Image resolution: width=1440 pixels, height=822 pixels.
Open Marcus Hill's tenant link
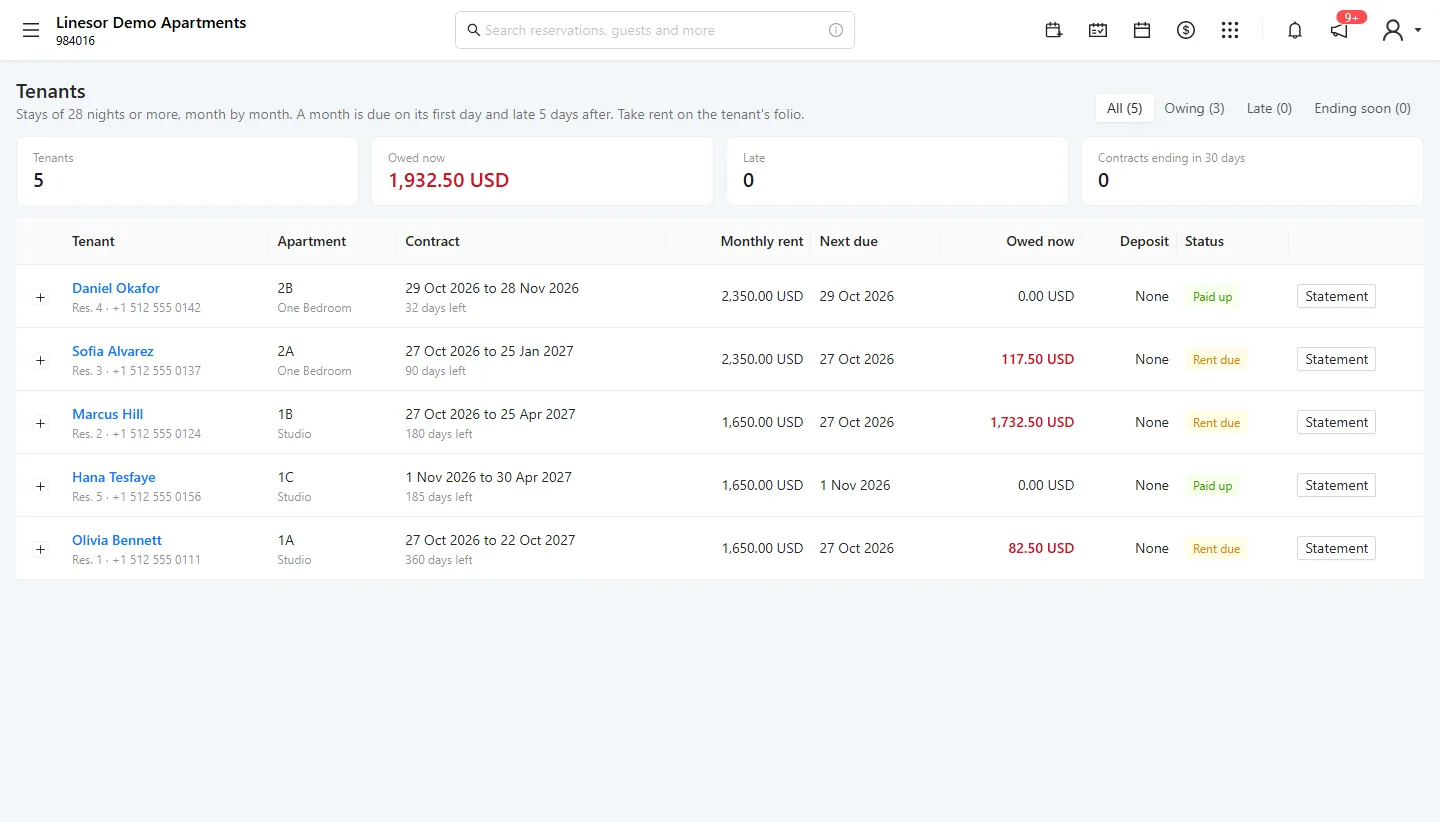point(108,414)
